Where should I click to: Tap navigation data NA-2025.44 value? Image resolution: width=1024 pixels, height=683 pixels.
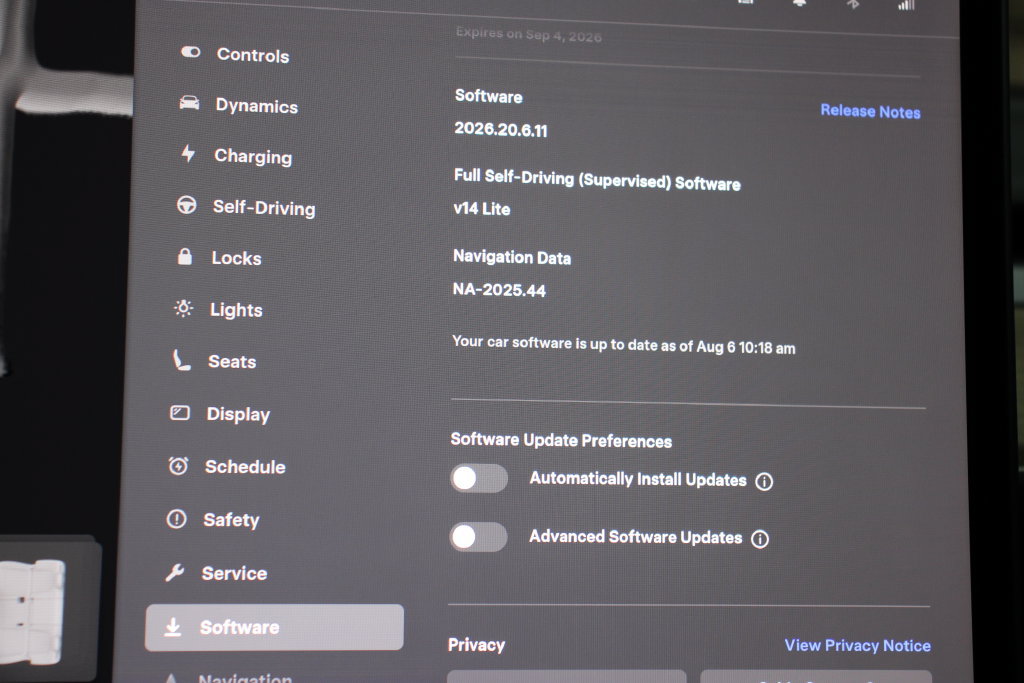[500, 289]
